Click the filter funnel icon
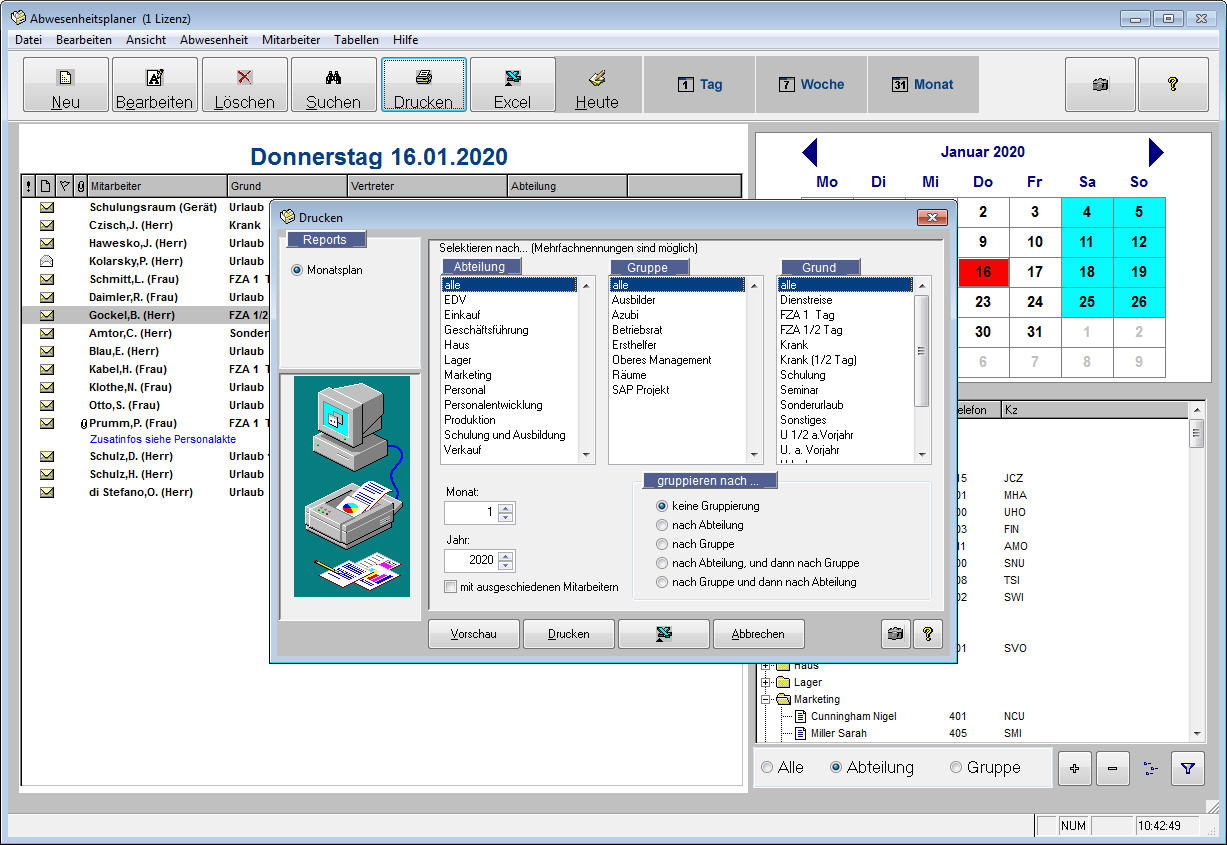Image resolution: width=1227 pixels, height=845 pixels. (x=1187, y=768)
